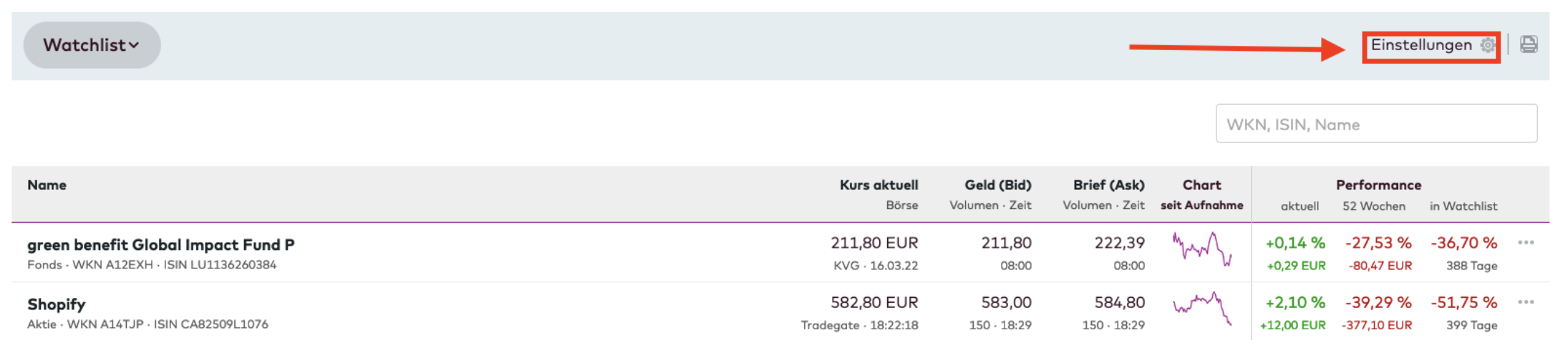This screenshot has height=358, width=1568.
Task: Sort by Geld (Bid) column
Action: click(997, 185)
